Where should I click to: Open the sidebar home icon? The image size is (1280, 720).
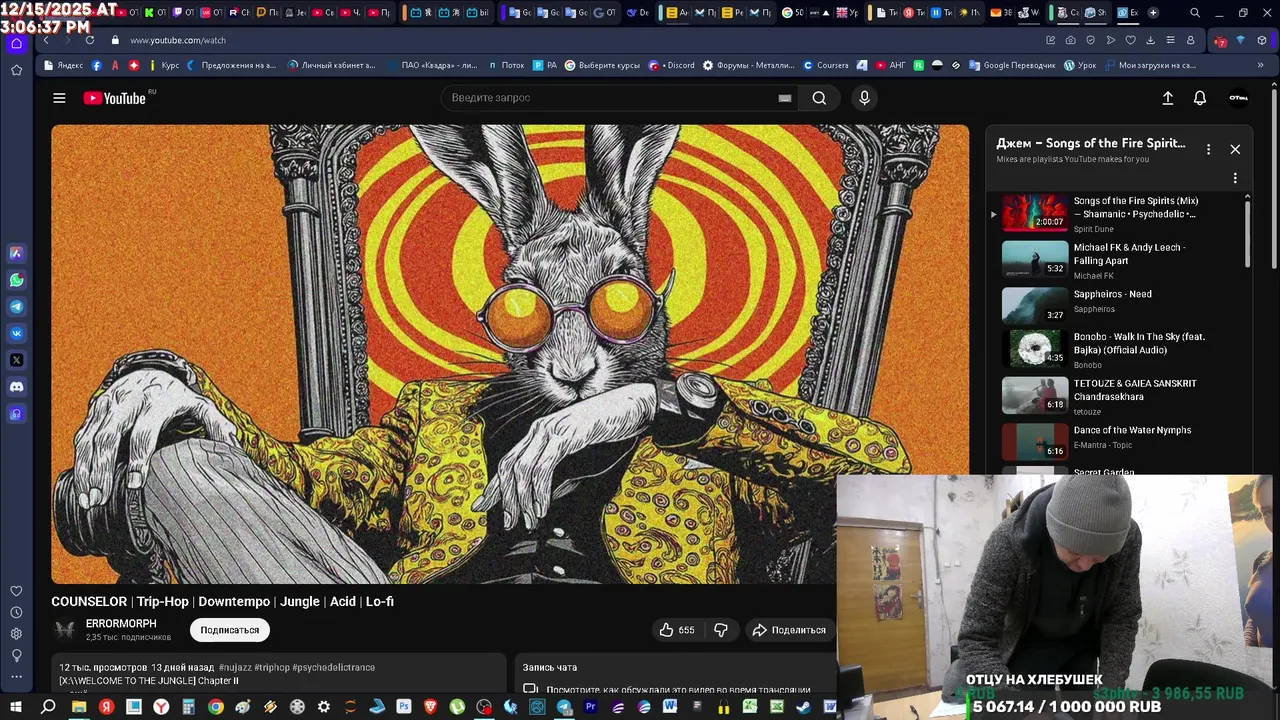point(16,44)
